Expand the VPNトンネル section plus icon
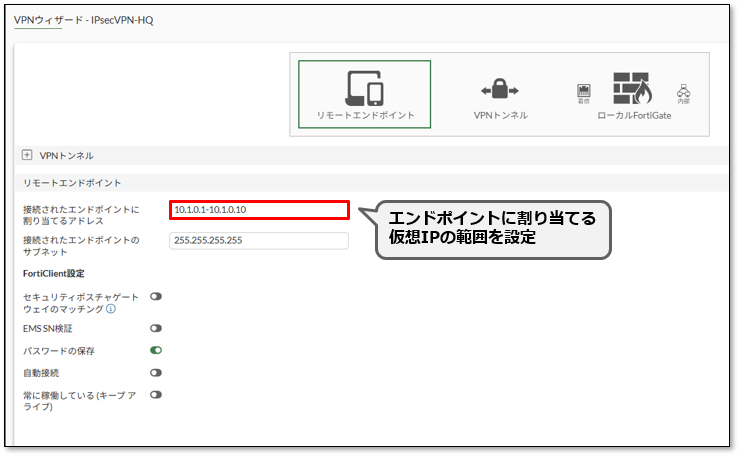The width and height of the screenshot is (740, 456). coord(27,155)
